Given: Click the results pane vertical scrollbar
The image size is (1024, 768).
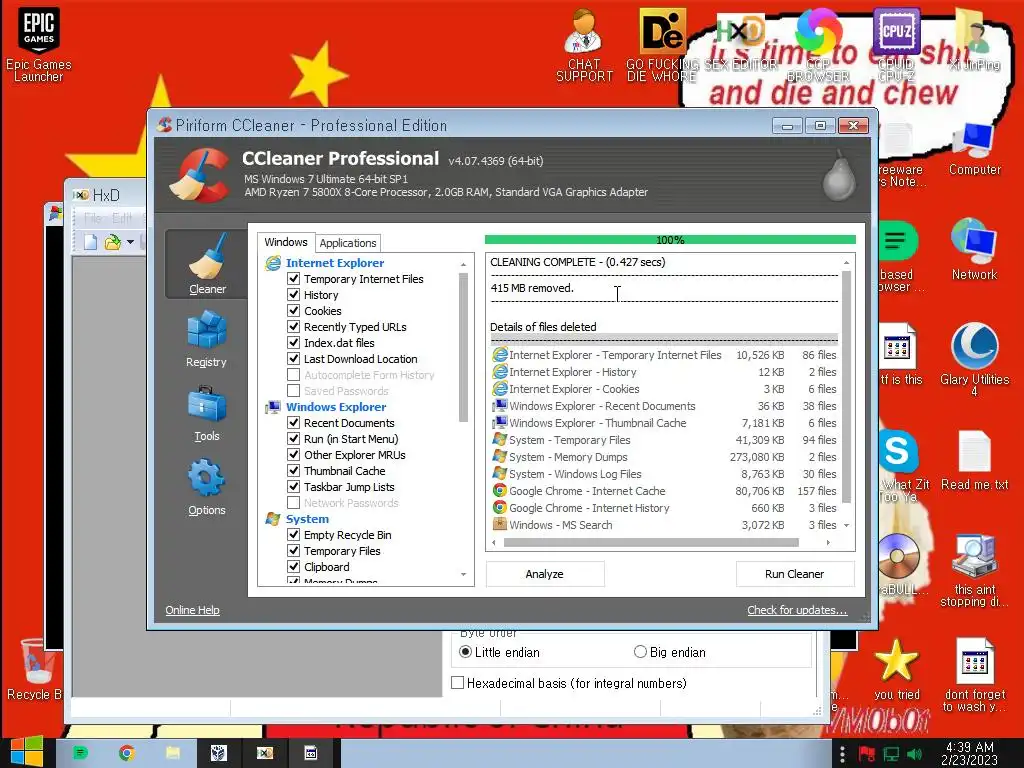Looking at the screenshot, I should click(846, 387).
